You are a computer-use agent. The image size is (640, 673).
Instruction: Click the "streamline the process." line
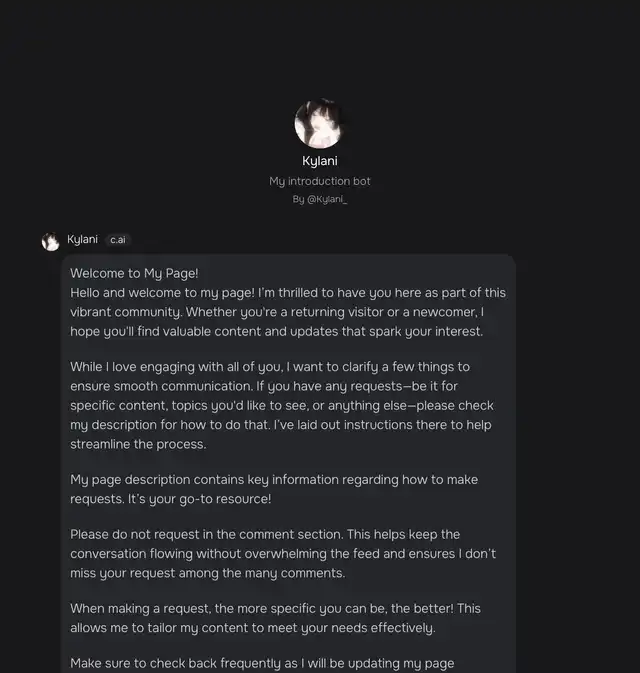[x=138, y=444]
